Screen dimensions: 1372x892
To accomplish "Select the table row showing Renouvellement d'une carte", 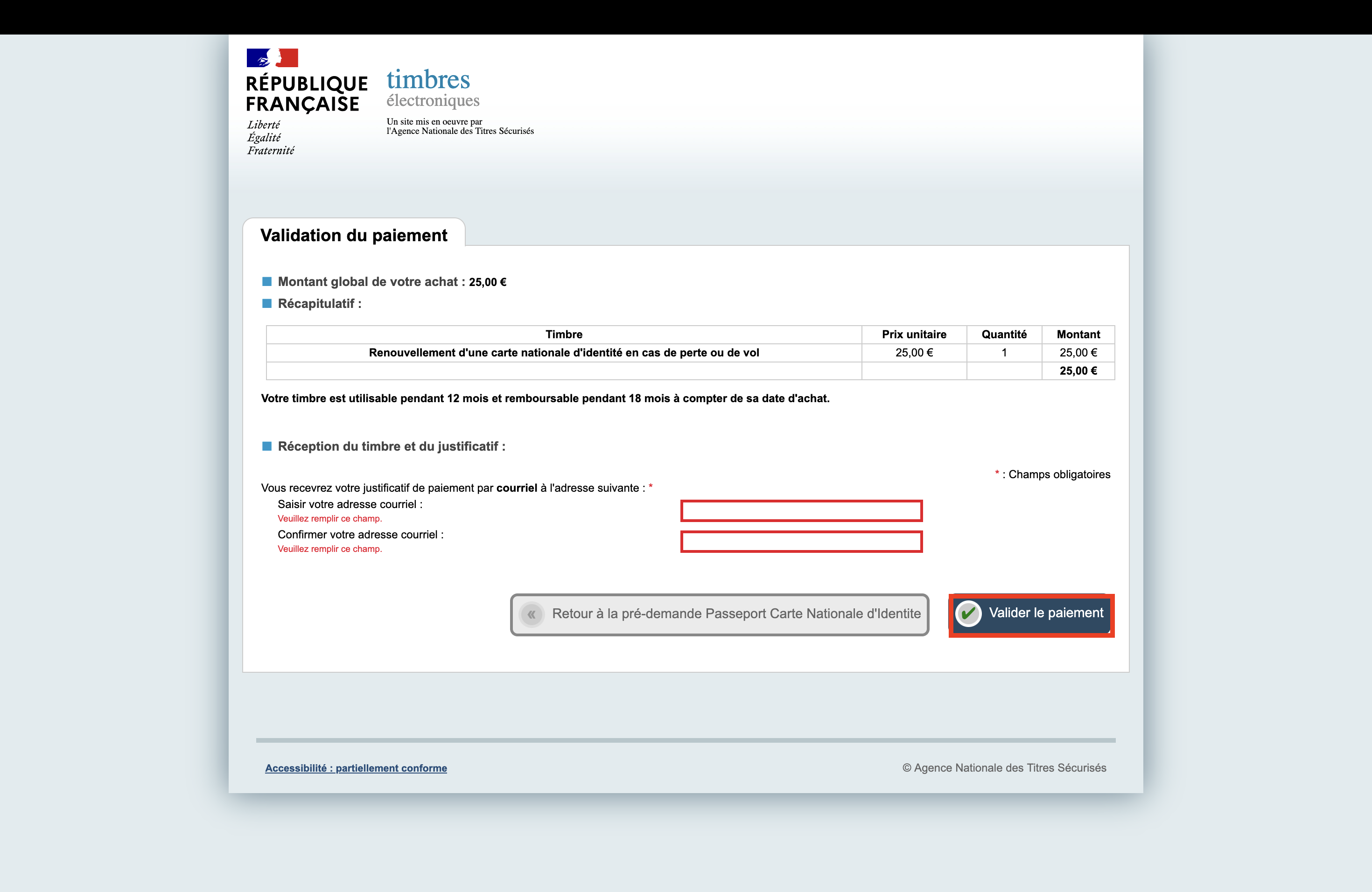I will pyautogui.click(x=564, y=352).
